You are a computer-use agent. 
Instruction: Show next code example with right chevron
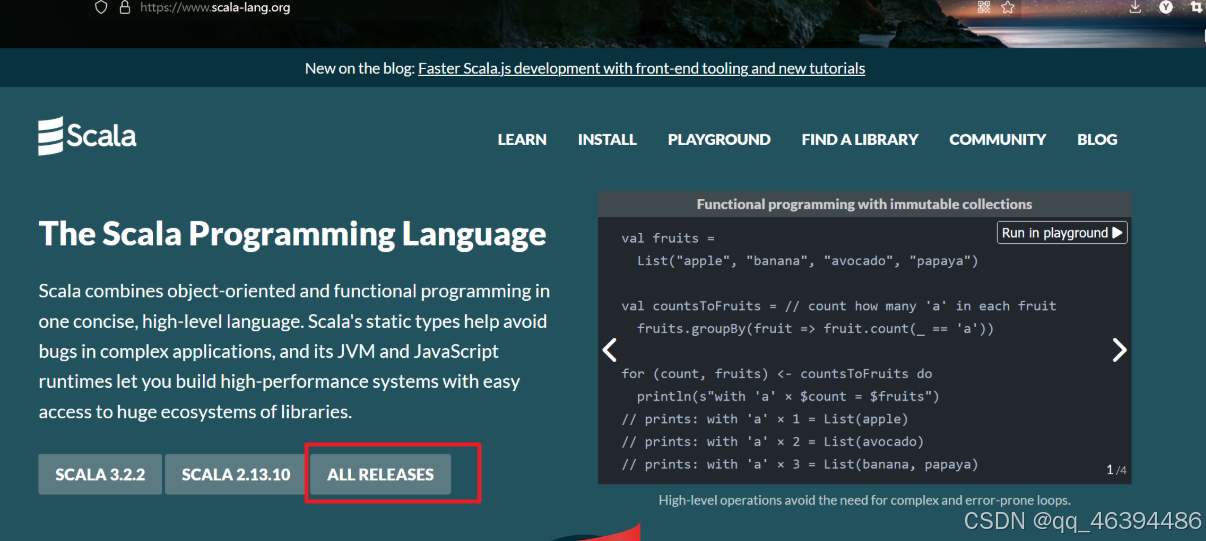pos(1119,350)
